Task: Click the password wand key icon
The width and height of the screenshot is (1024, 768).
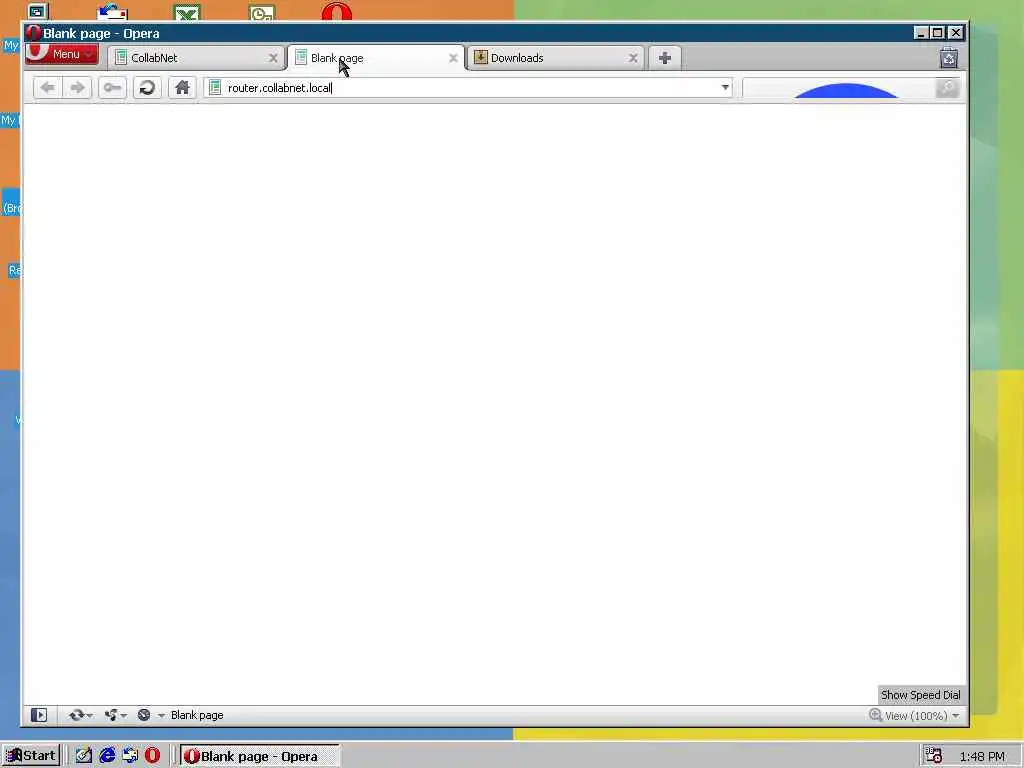Action: tap(112, 88)
